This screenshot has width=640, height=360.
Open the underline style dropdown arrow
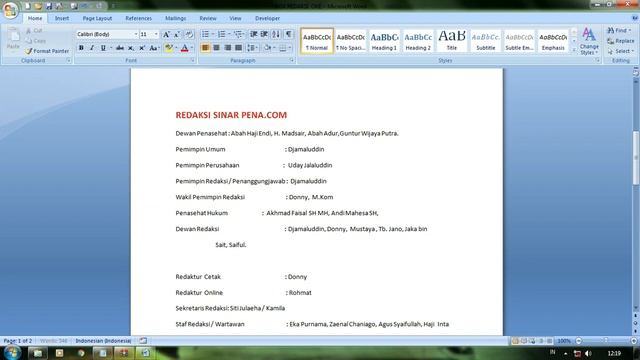111,48
